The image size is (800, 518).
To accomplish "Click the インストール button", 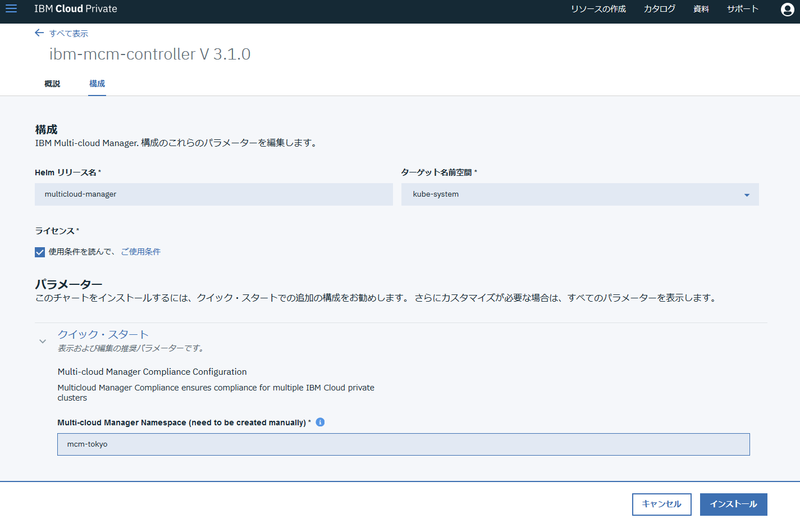I will (733, 504).
